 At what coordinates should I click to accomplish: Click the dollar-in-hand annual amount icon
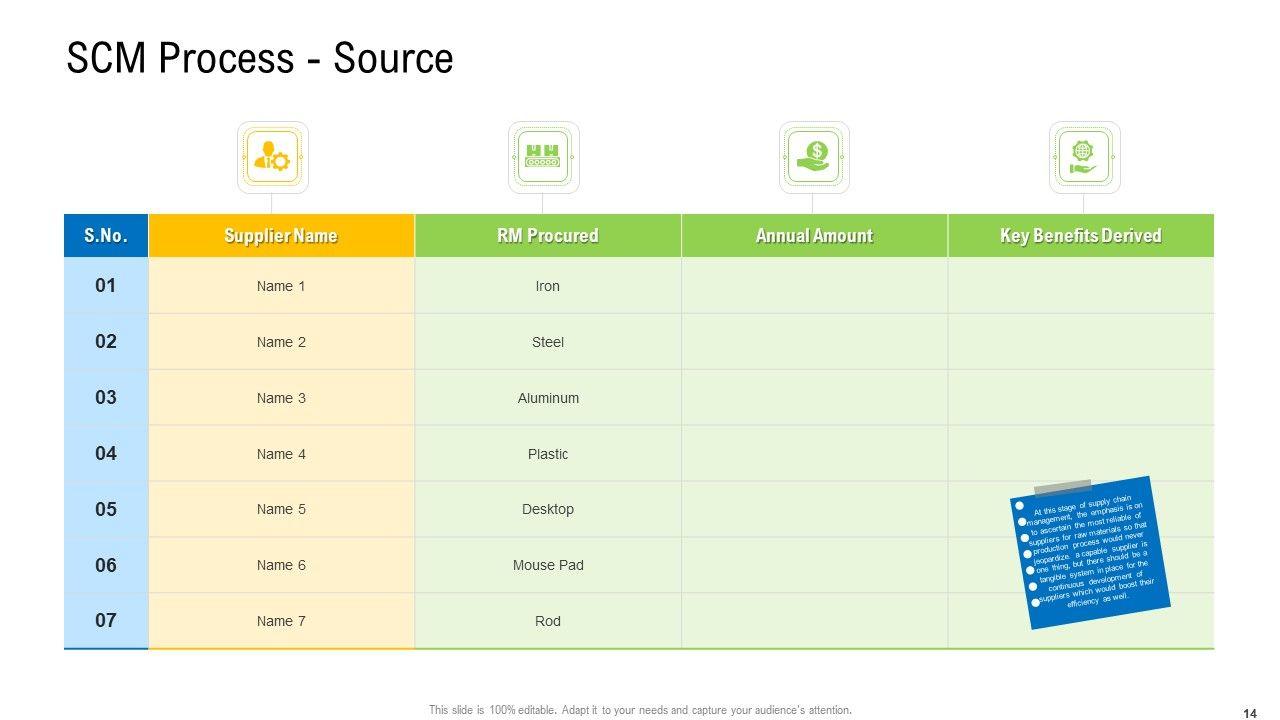coord(814,157)
